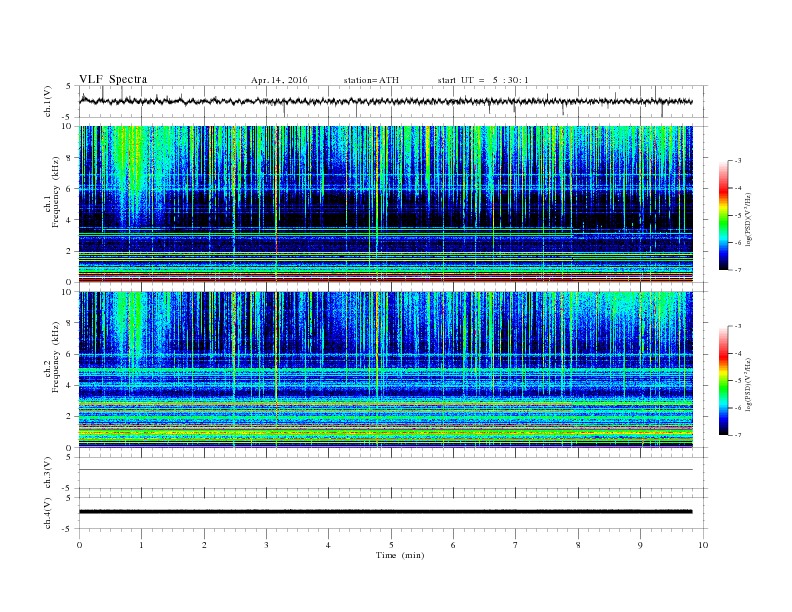Click the thick ch.4 voltage trace
This screenshot has height=612, width=792.
coord(385,512)
